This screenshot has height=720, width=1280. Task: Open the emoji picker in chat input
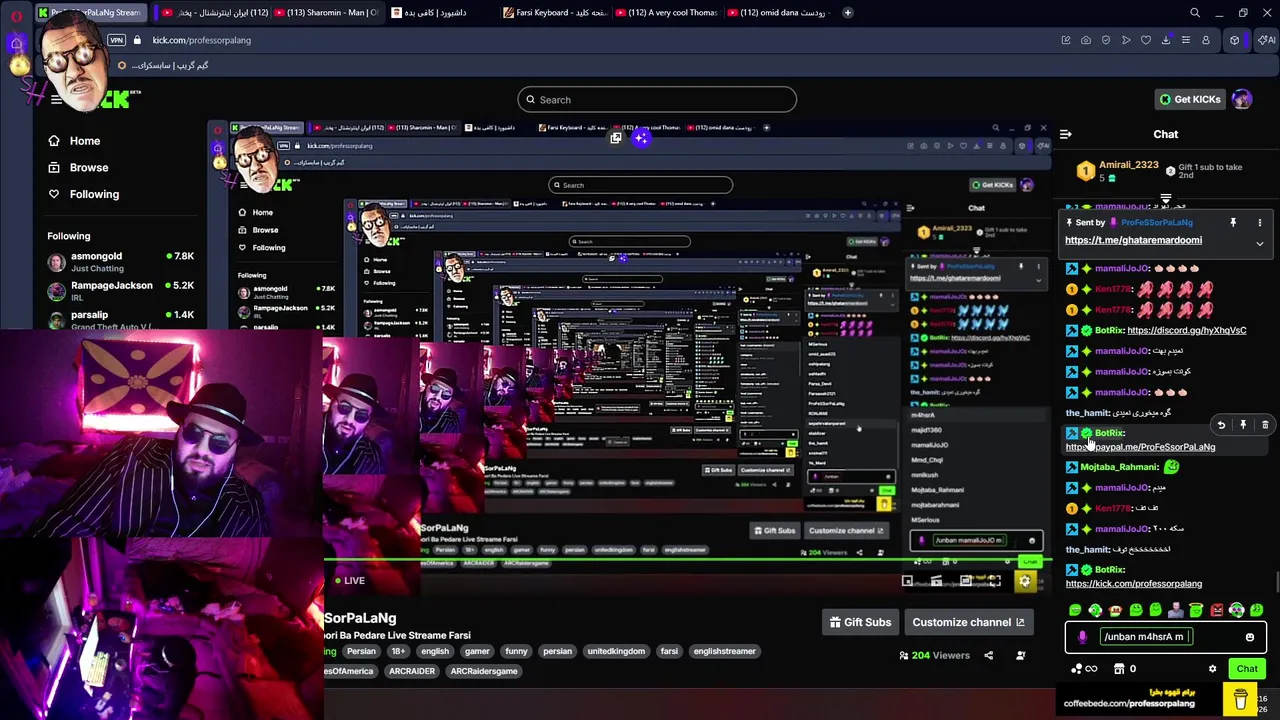[x=1249, y=637]
